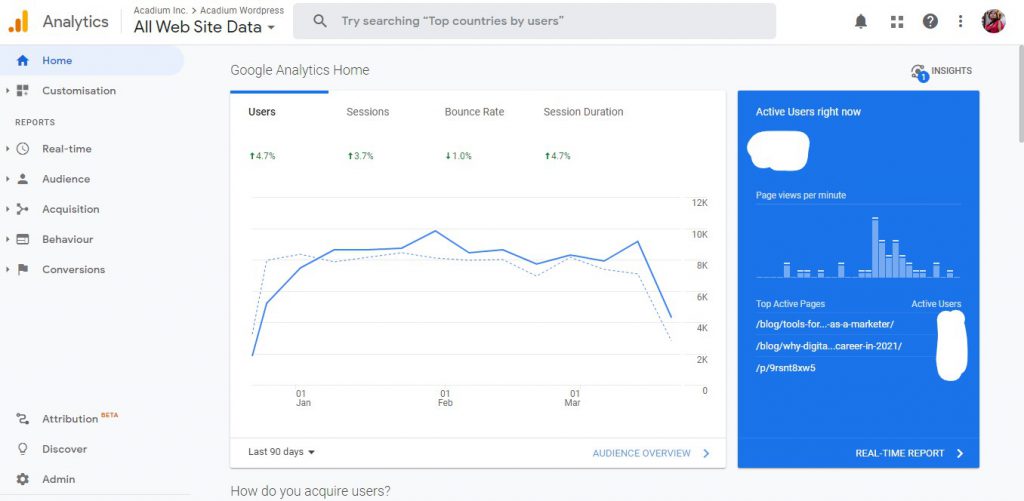Click the Audience person icon
The width and height of the screenshot is (1024, 501).
(23, 179)
